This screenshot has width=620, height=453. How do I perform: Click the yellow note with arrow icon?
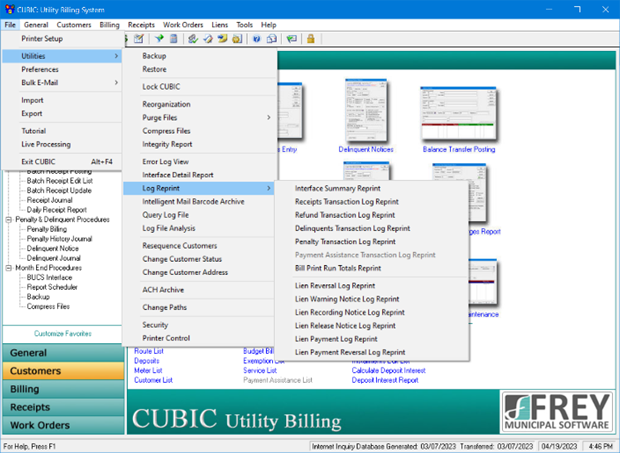pos(223,39)
